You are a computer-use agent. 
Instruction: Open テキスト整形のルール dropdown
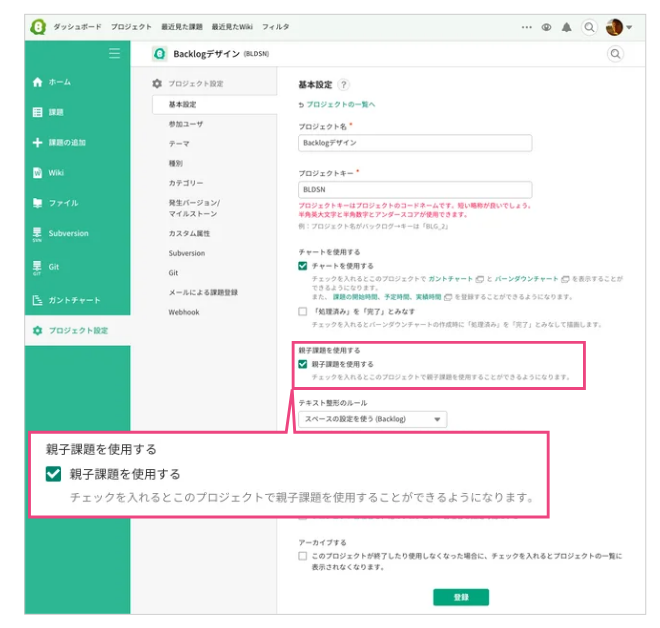372,419
